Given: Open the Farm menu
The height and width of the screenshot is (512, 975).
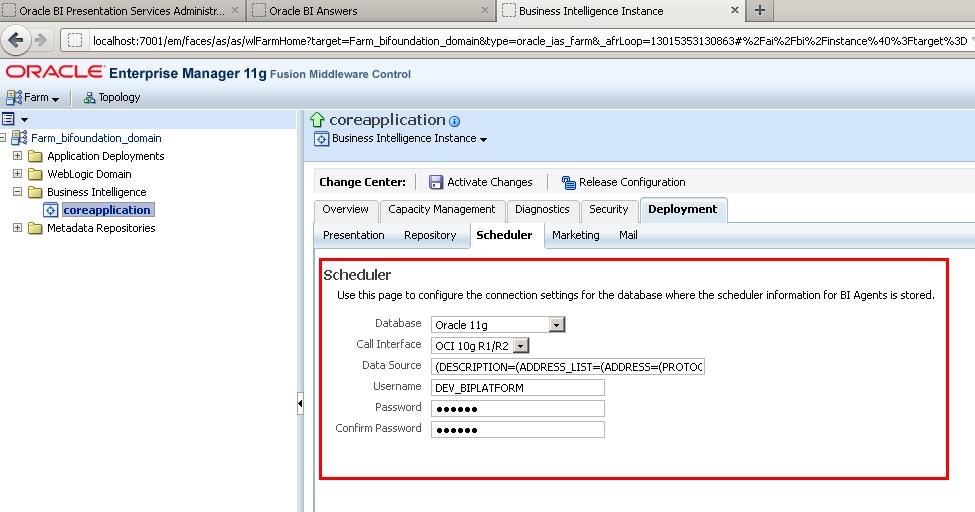Looking at the screenshot, I should coord(32,98).
